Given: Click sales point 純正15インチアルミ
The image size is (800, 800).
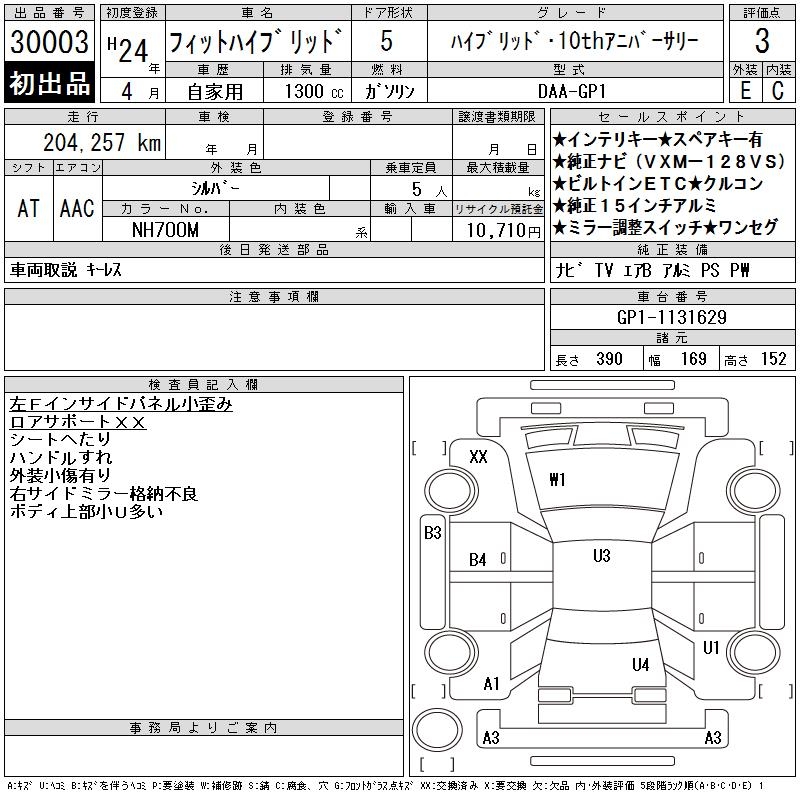Looking at the screenshot, I should point(635,205).
